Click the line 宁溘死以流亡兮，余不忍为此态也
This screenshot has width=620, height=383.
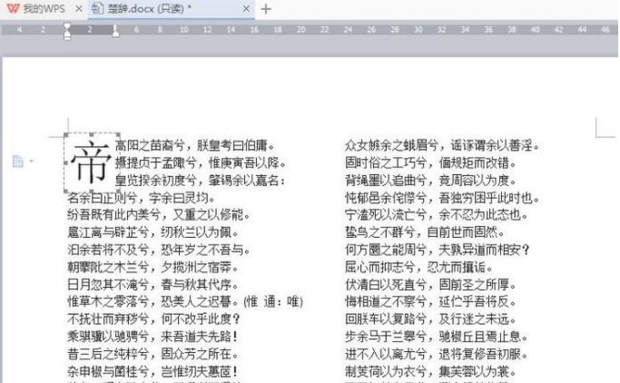[437, 215]
